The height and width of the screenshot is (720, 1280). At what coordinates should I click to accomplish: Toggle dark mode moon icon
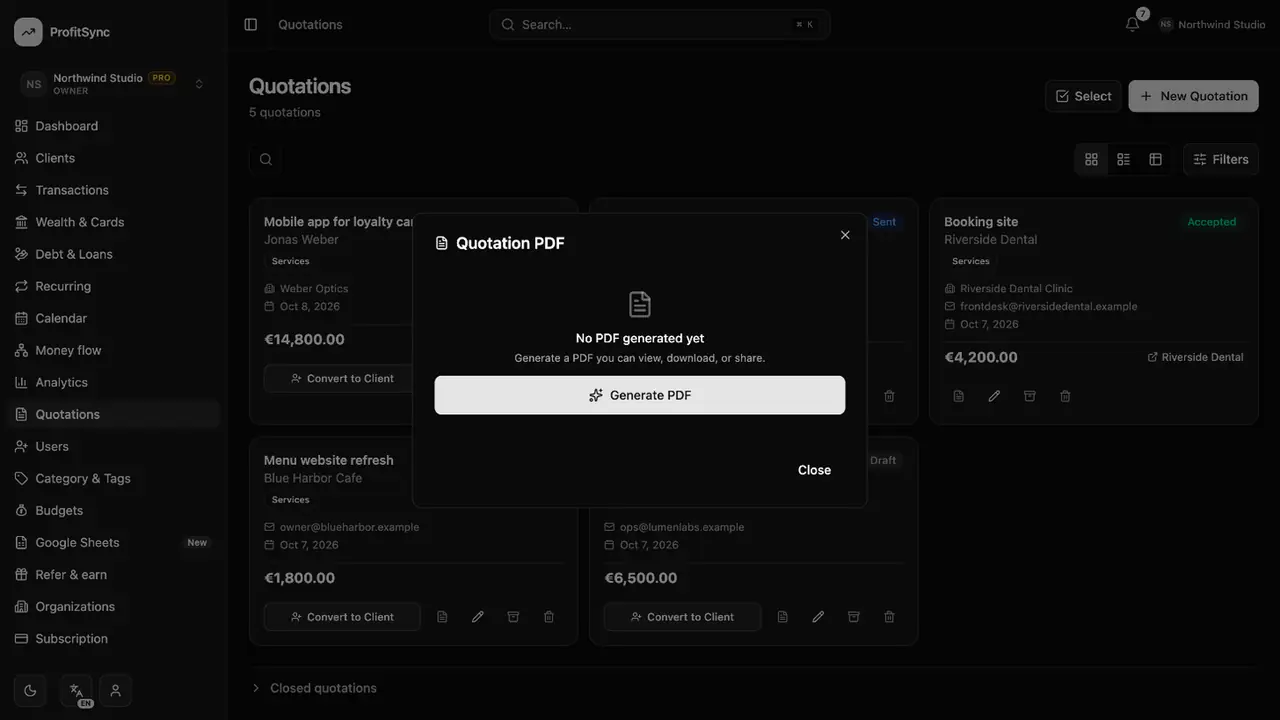30,690
